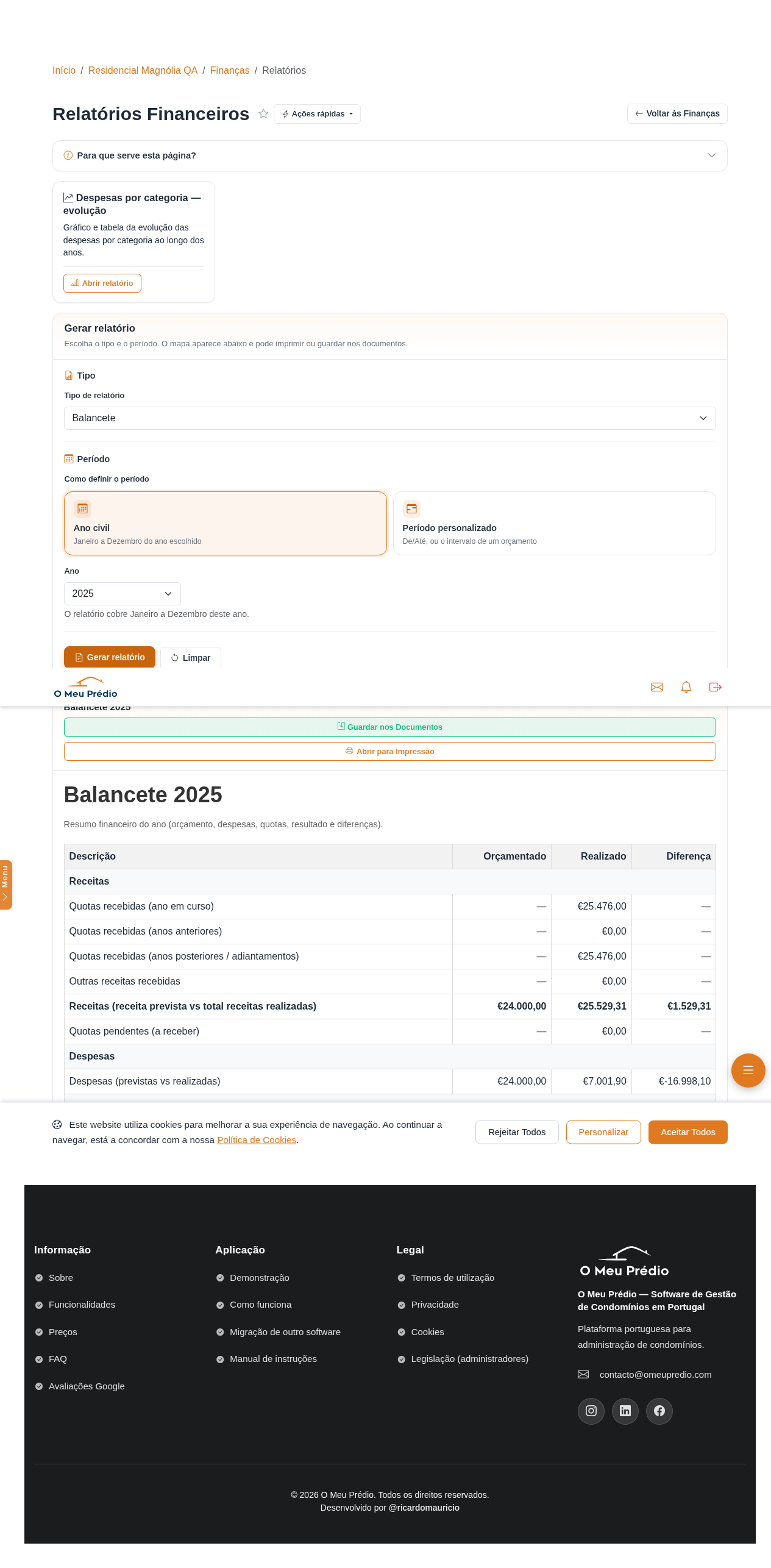Click the footer email envelope icon
Screen dimensions: 771x1568
click(583, 1374)
